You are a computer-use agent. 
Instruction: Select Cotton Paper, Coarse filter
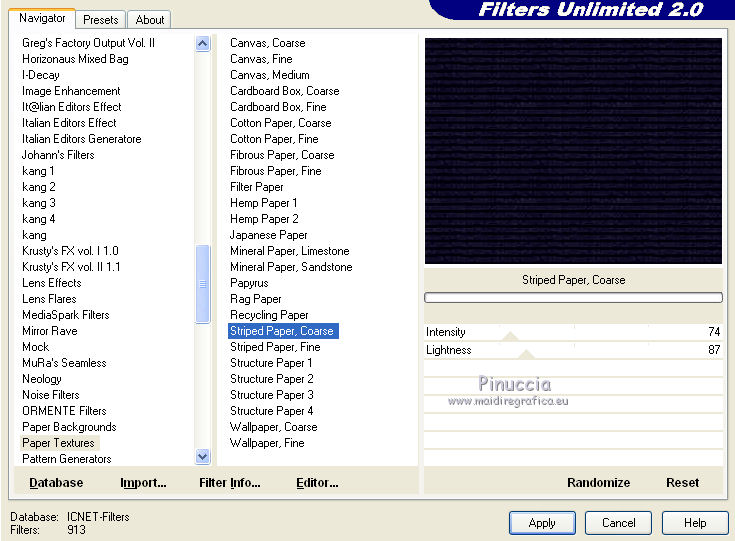[x=281, y=123]
